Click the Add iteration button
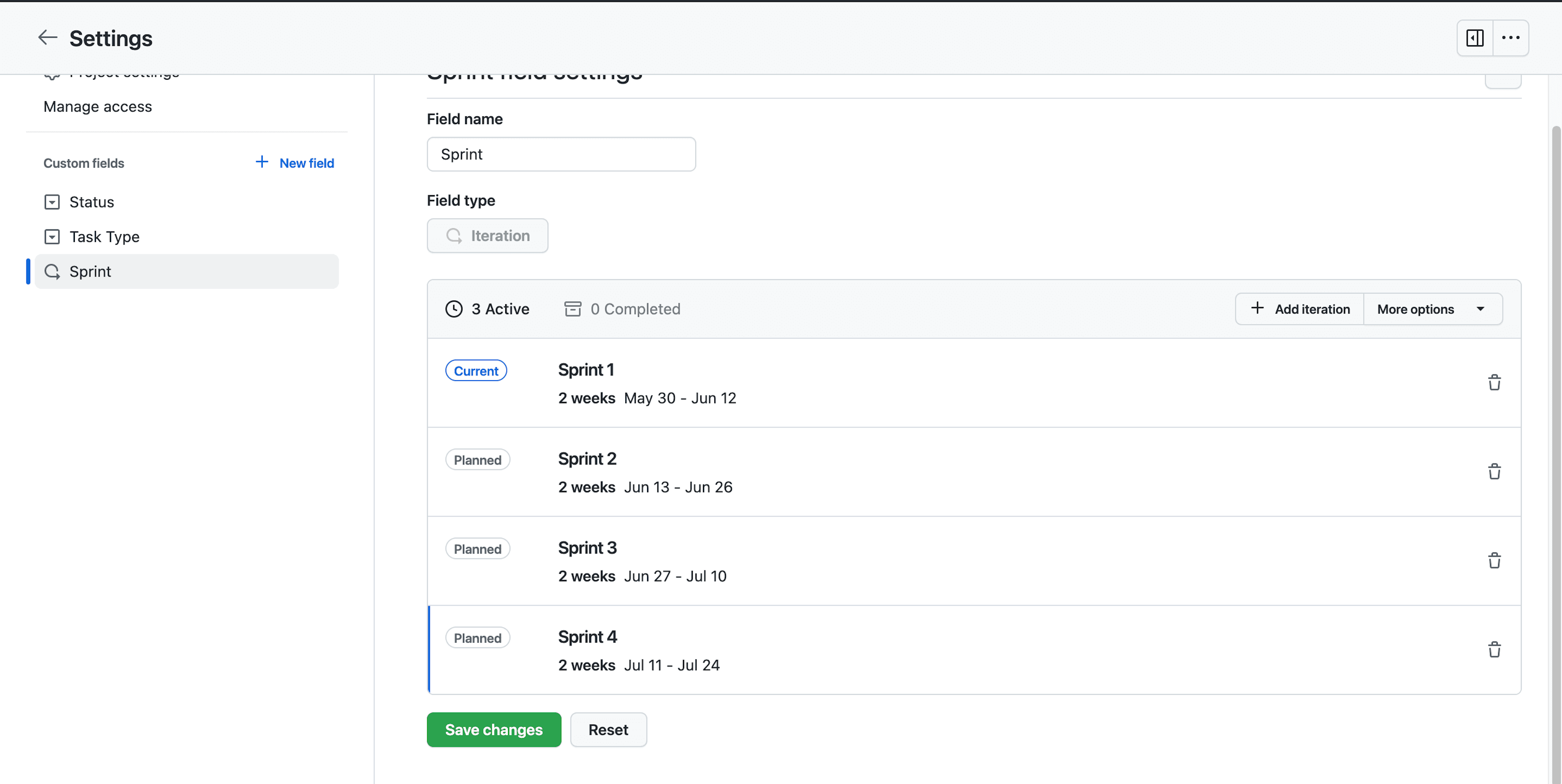Viewport: 1562px width, 784px height. point(1300,308)
